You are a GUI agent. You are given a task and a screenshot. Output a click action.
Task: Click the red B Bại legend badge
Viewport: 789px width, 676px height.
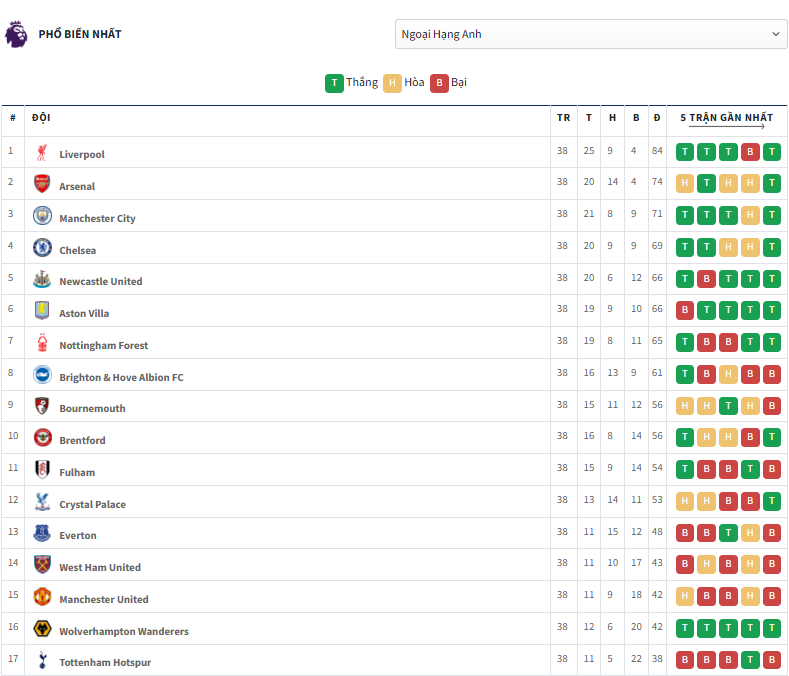(439, 83)
